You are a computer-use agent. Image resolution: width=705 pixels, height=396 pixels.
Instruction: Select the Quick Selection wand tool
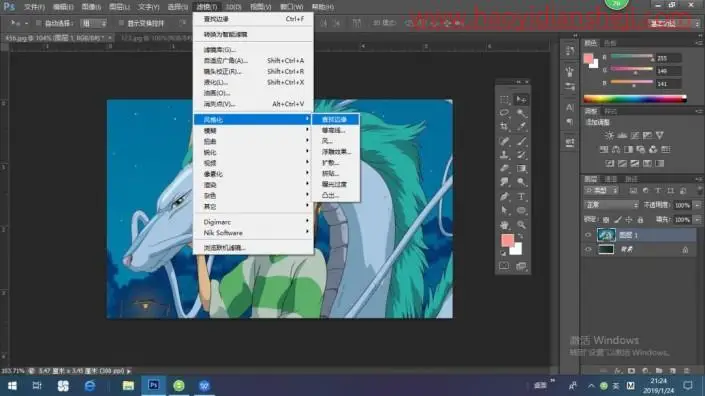click(x=521, y=113)
